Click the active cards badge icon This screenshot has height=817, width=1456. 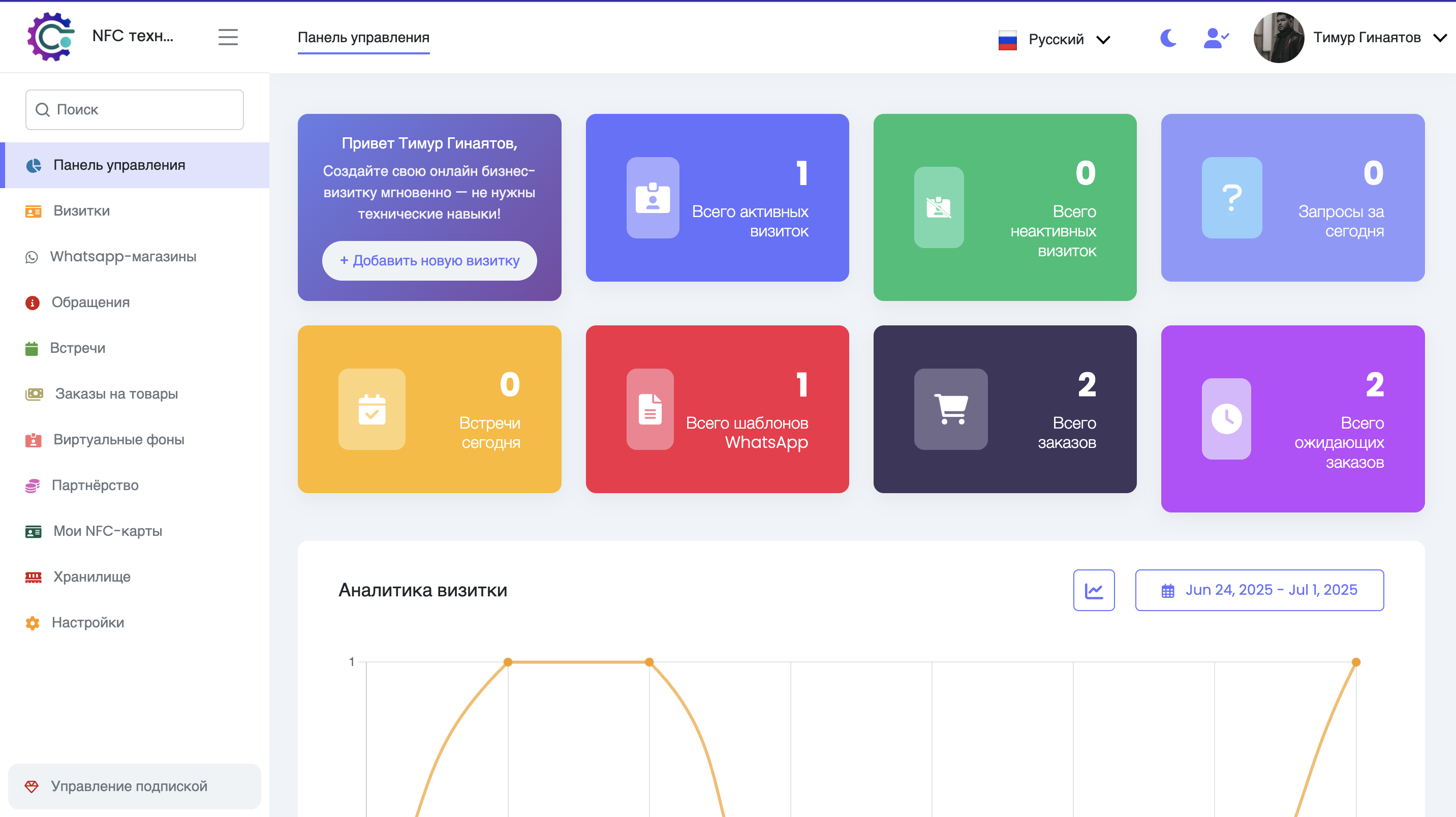[x=653, y=198]
